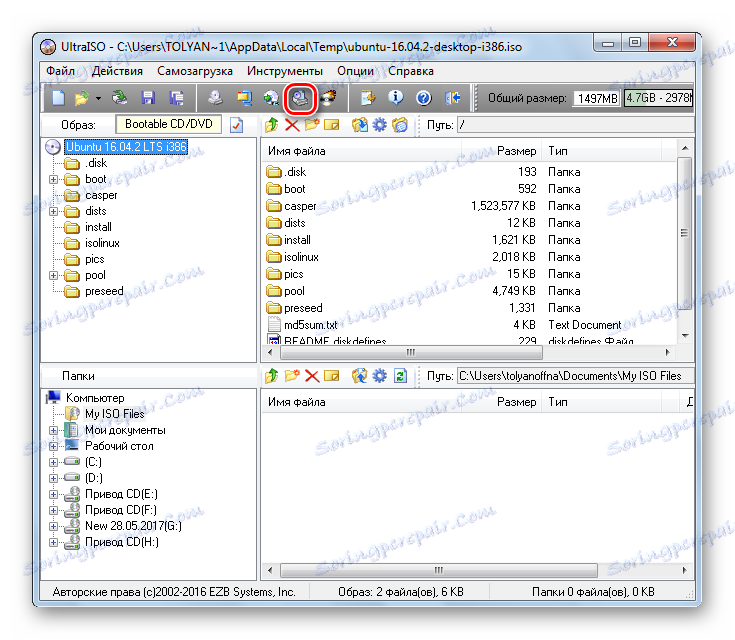Click the blue Information (i) toolbar icon

pyautogui.click(x=396, y=98)
